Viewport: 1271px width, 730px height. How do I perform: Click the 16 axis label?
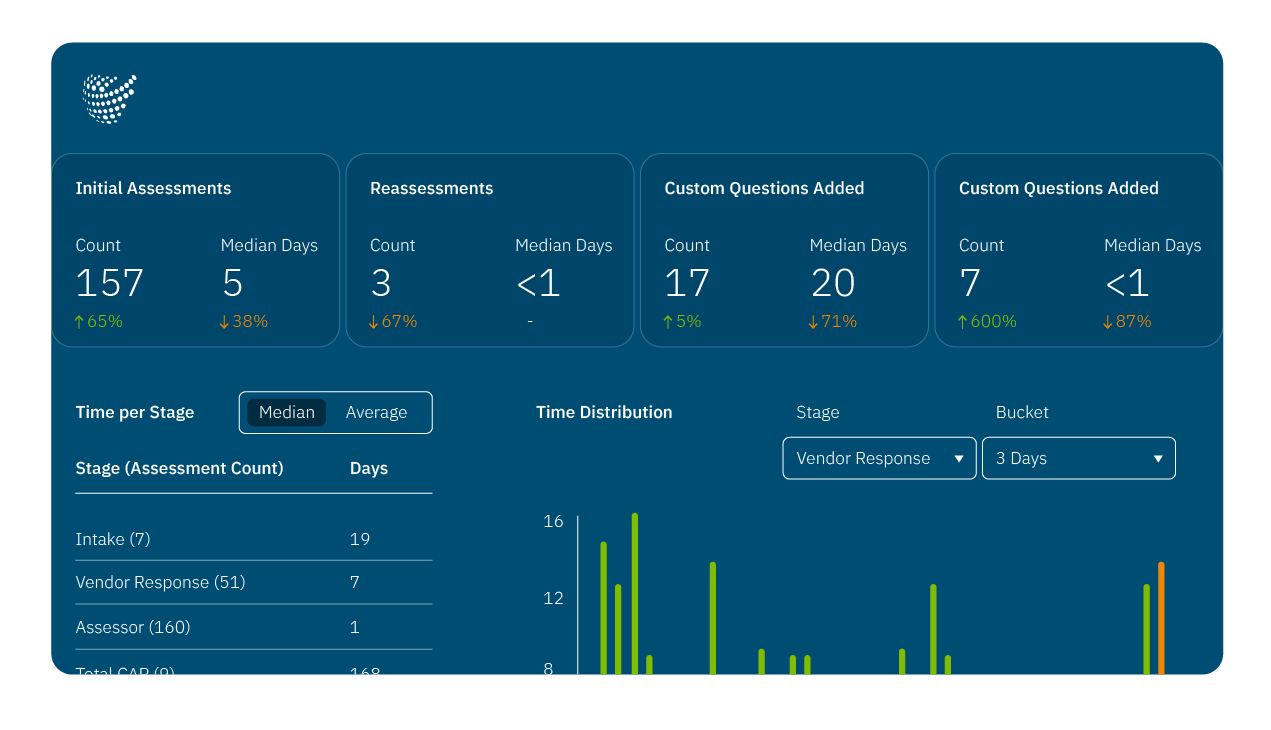point(553,521)
